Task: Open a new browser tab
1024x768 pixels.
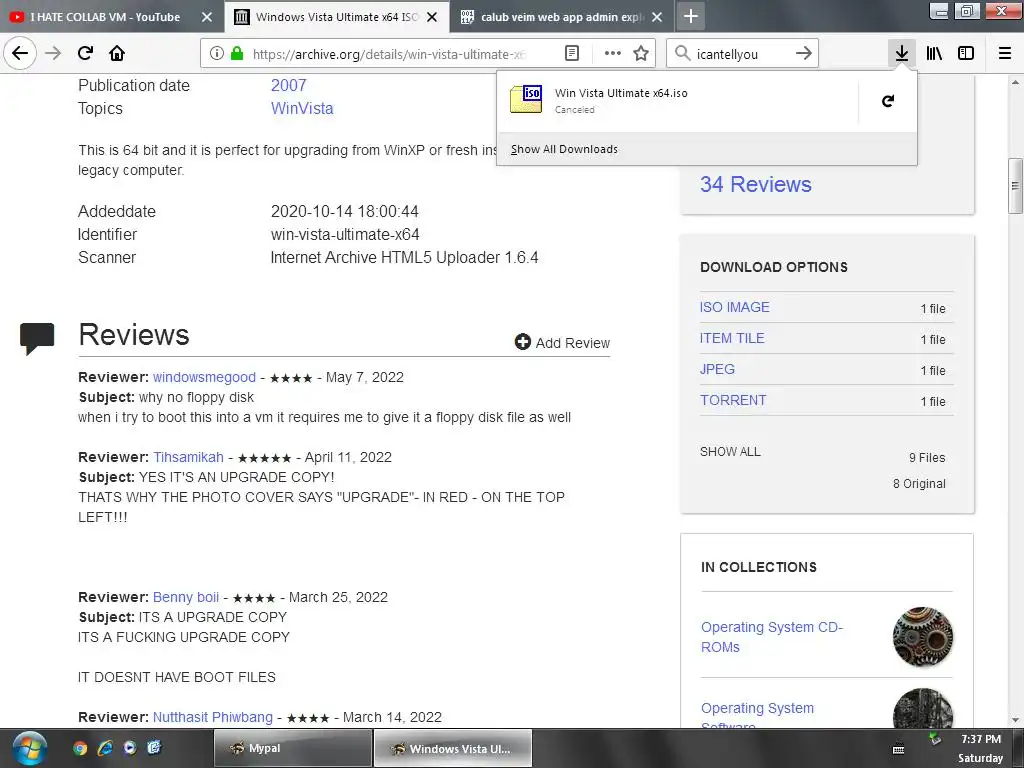Action: click(x=691, y=16)
